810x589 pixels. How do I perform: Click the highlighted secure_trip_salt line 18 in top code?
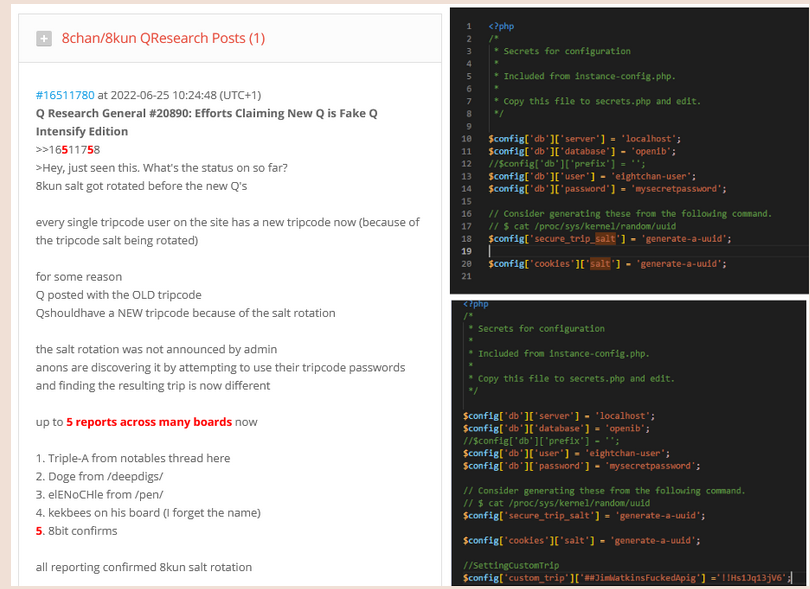[610, 239]
